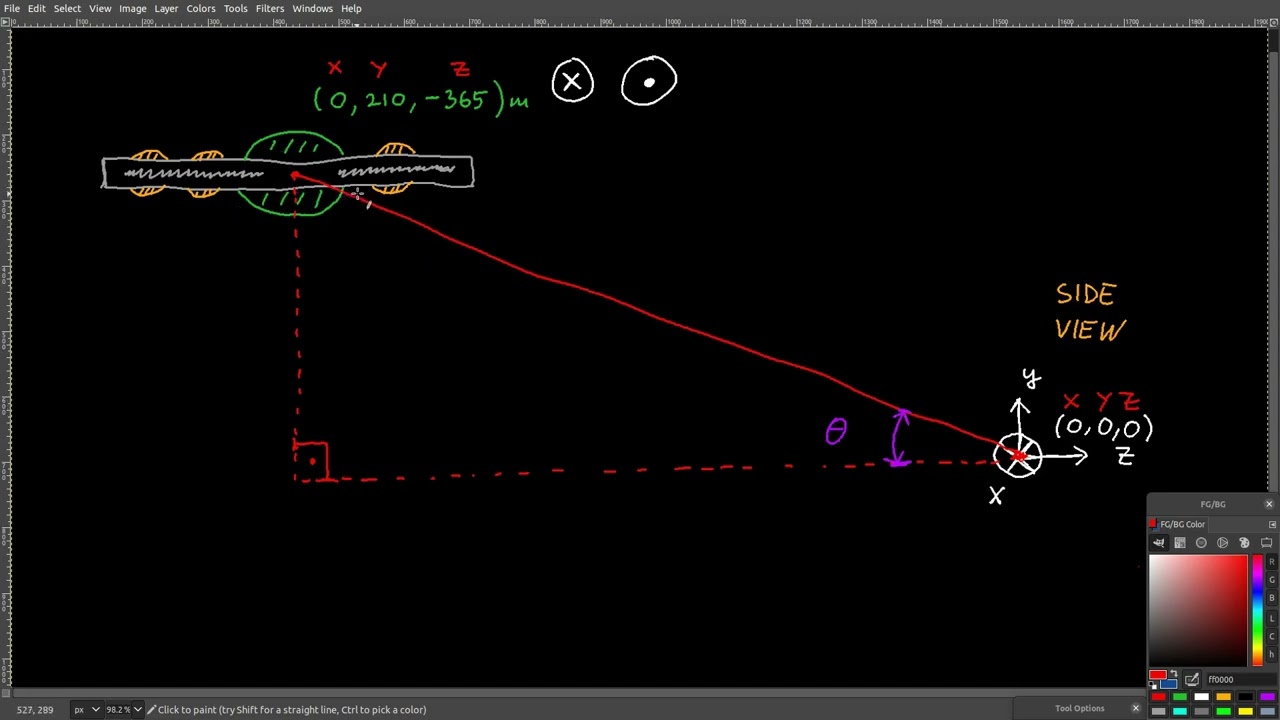The image size is (1280, 720).
Task: Open the px unit dropdown in status bar
Action: (x=87, y=710)
